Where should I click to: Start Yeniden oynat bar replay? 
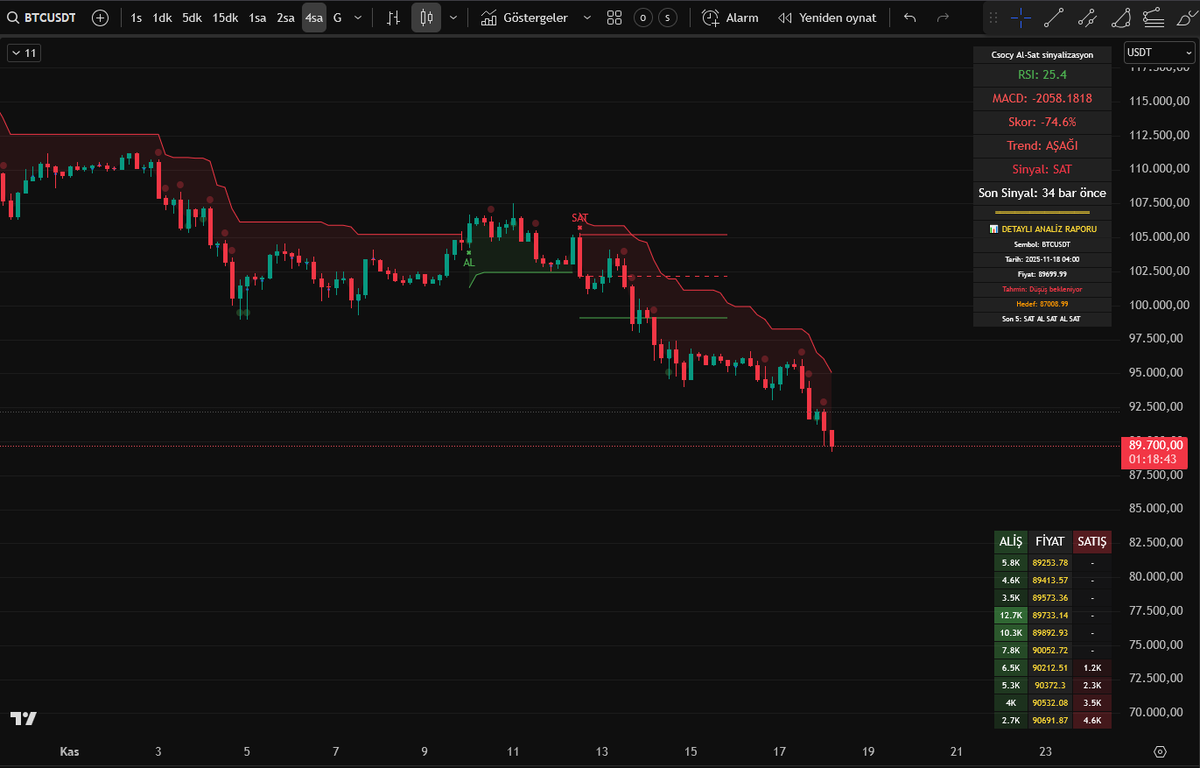pos(827,18)
